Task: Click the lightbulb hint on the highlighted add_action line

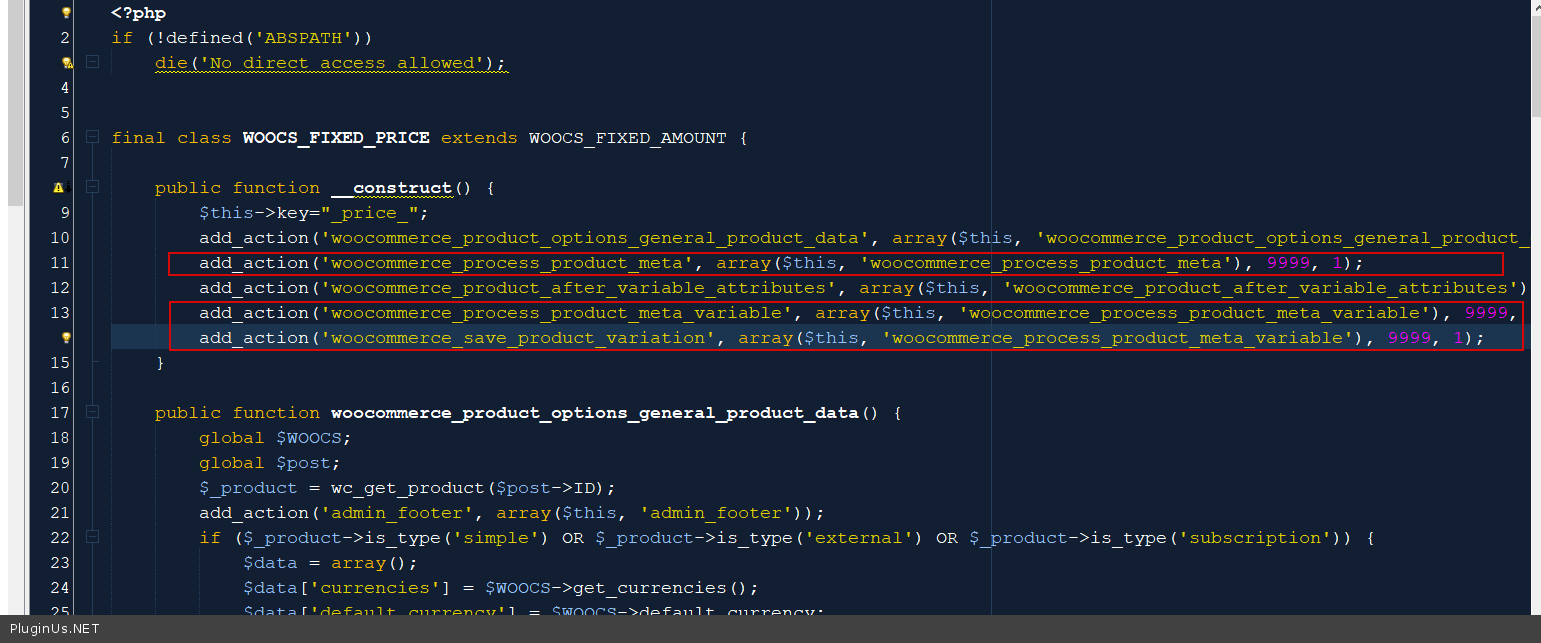Action: pos(67,338)
